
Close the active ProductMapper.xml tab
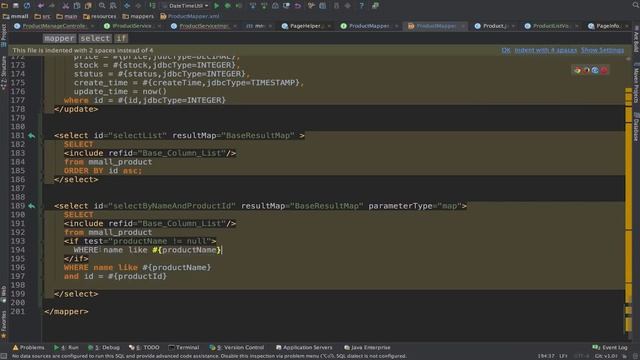click(x=463, y=26)
